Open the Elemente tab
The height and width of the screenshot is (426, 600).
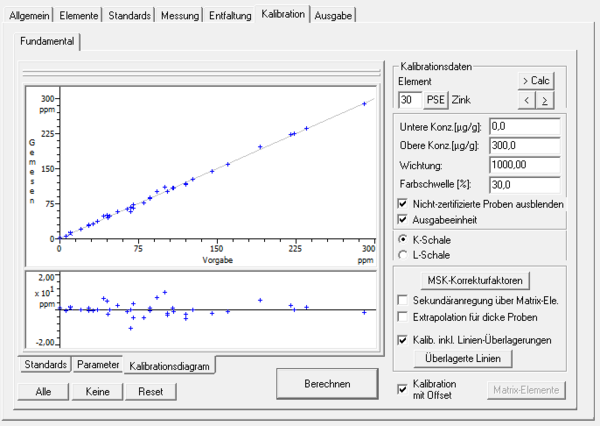click(x=78, y=16)
